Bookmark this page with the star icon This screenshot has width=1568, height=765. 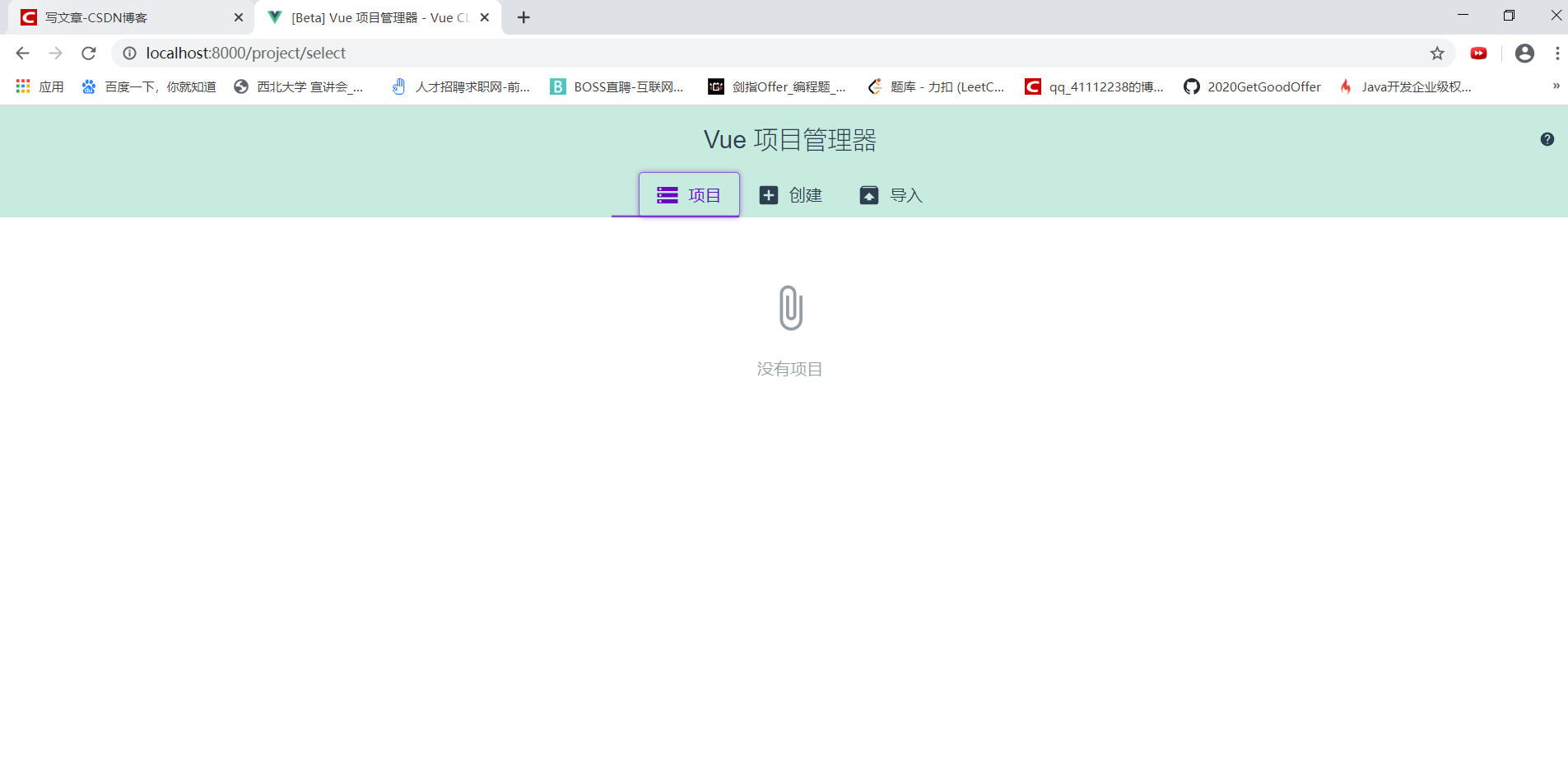pos(1437,54)
